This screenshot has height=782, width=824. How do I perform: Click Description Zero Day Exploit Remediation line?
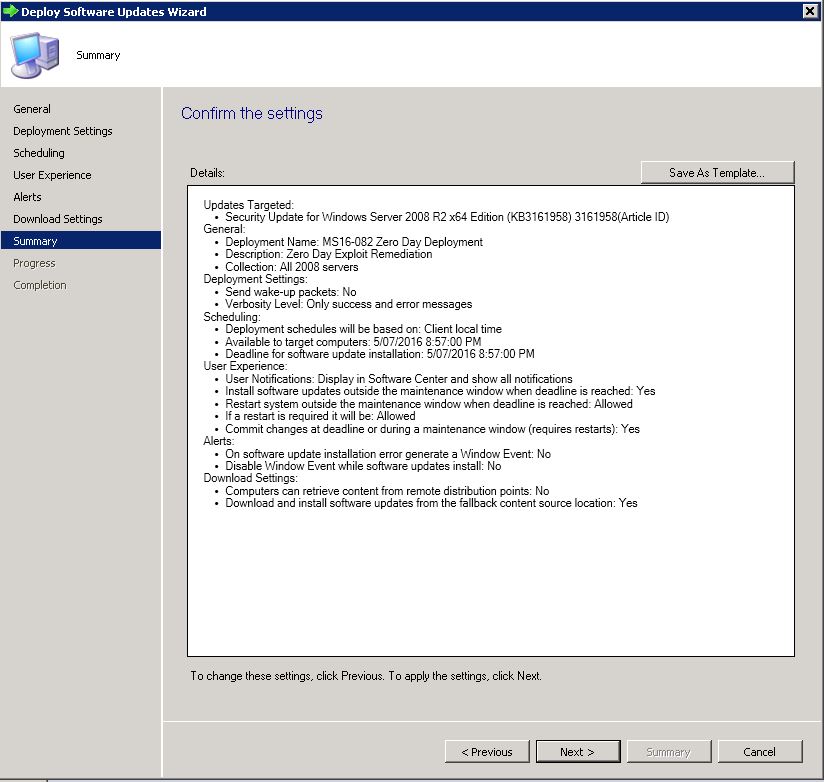(x=329, y=254)
